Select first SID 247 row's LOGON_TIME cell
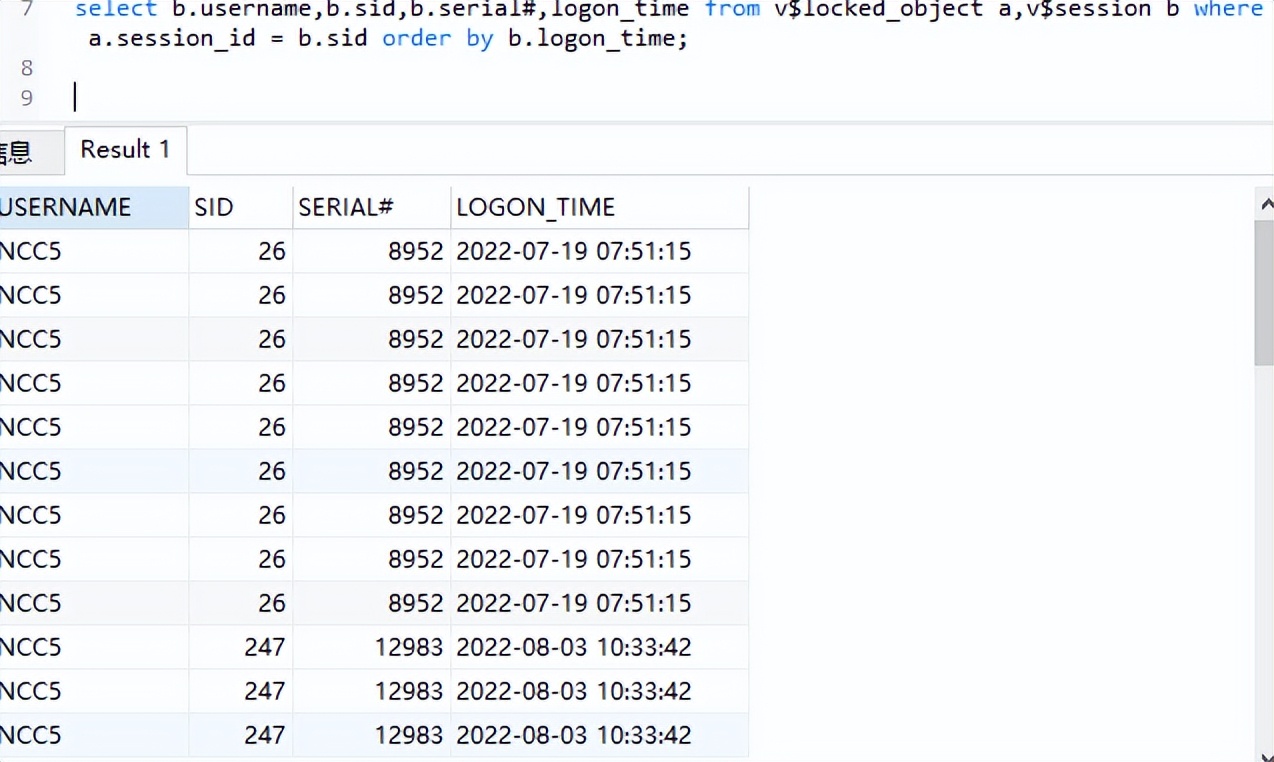1274x762 pixels. [x=599, y=647]
